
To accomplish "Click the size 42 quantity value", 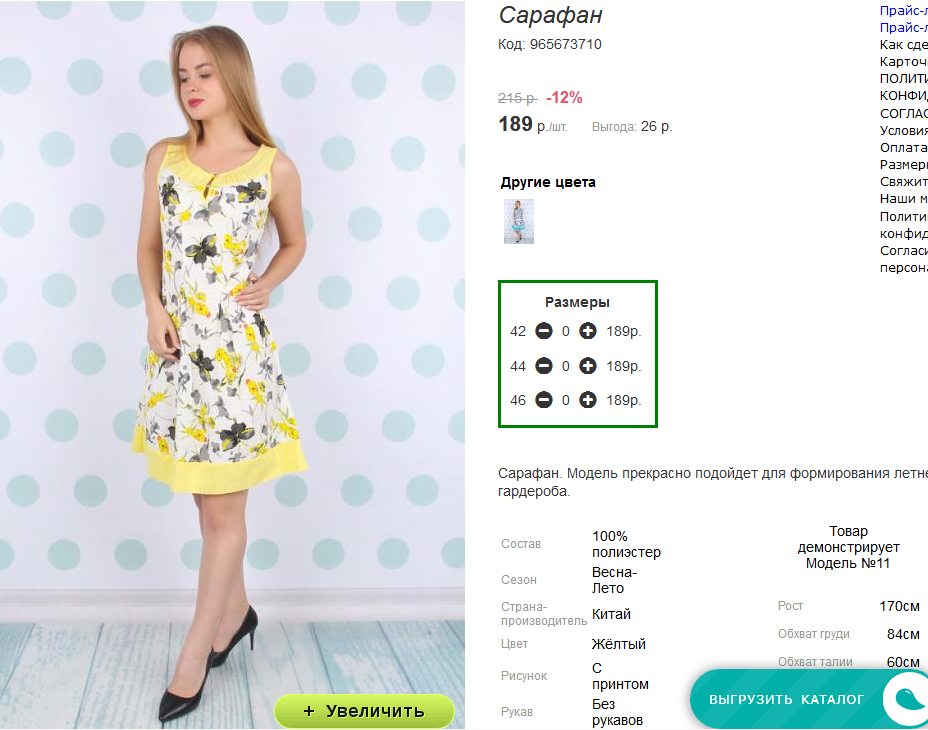I will click(566, 332).
